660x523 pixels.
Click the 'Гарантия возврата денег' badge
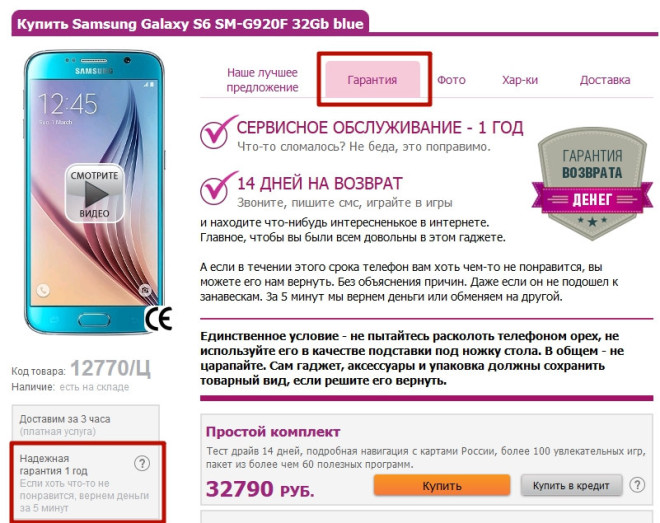point(592,184)
